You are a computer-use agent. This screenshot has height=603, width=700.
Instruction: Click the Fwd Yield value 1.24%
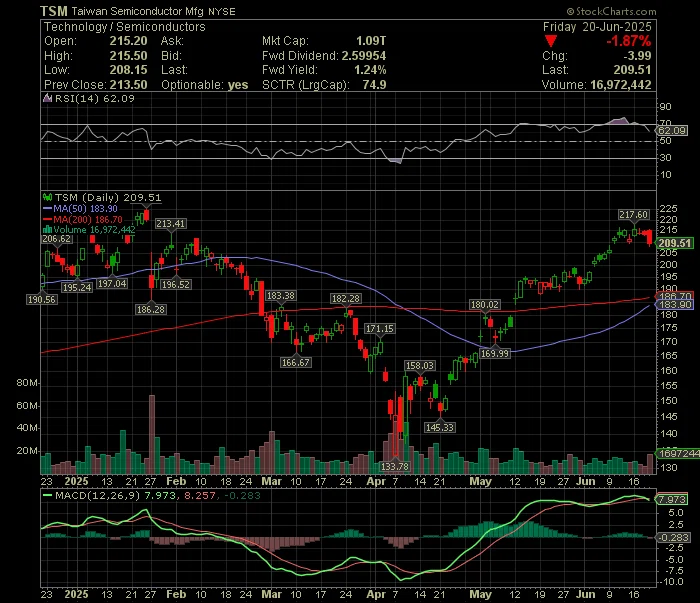pyautogui.click(x=370, y=70)
